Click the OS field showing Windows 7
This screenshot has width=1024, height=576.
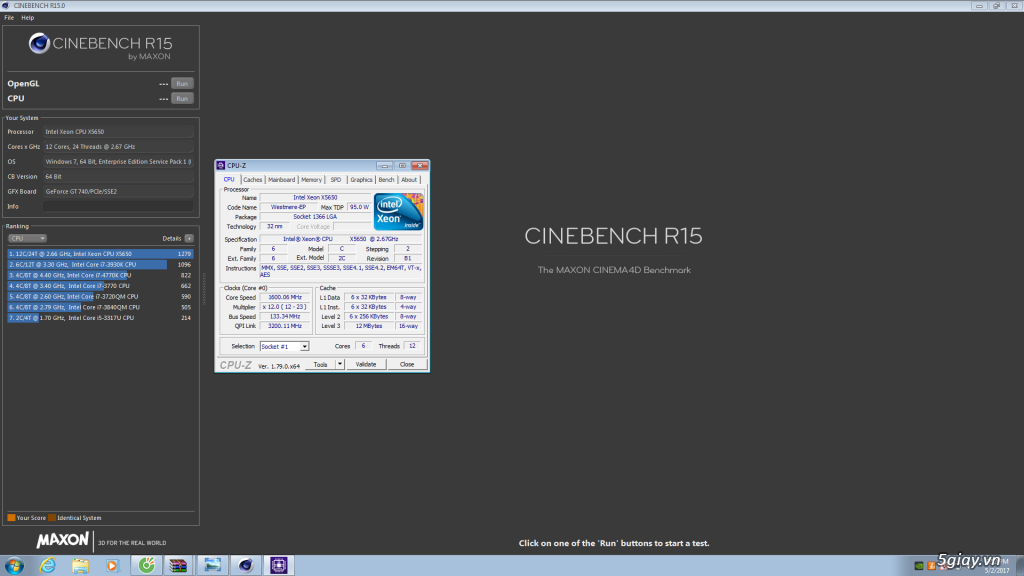pos(118,161)
